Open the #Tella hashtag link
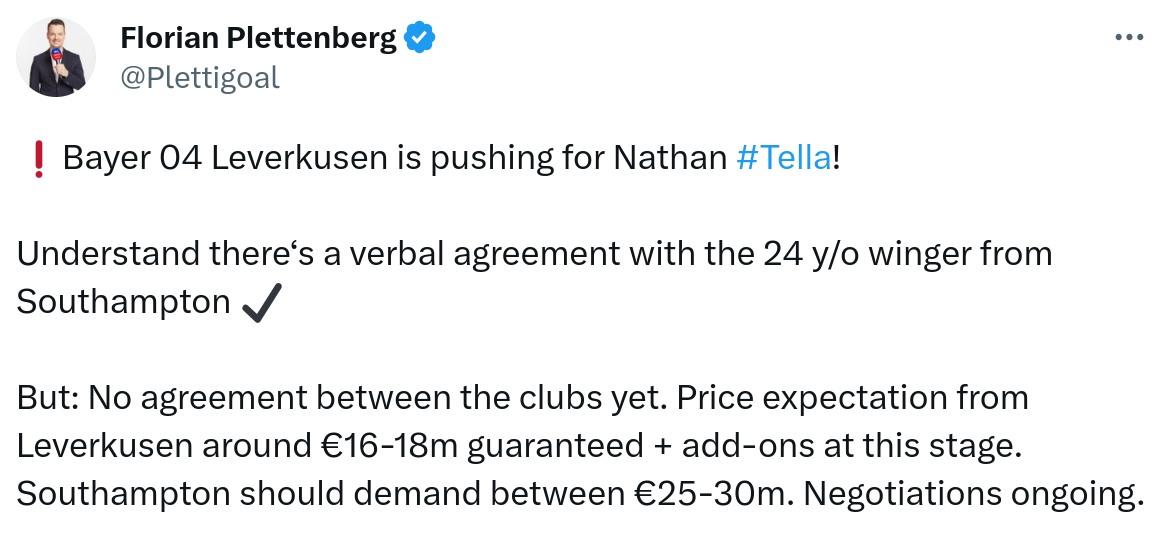This screenshot has width=1156, height=542. [783, 159]
